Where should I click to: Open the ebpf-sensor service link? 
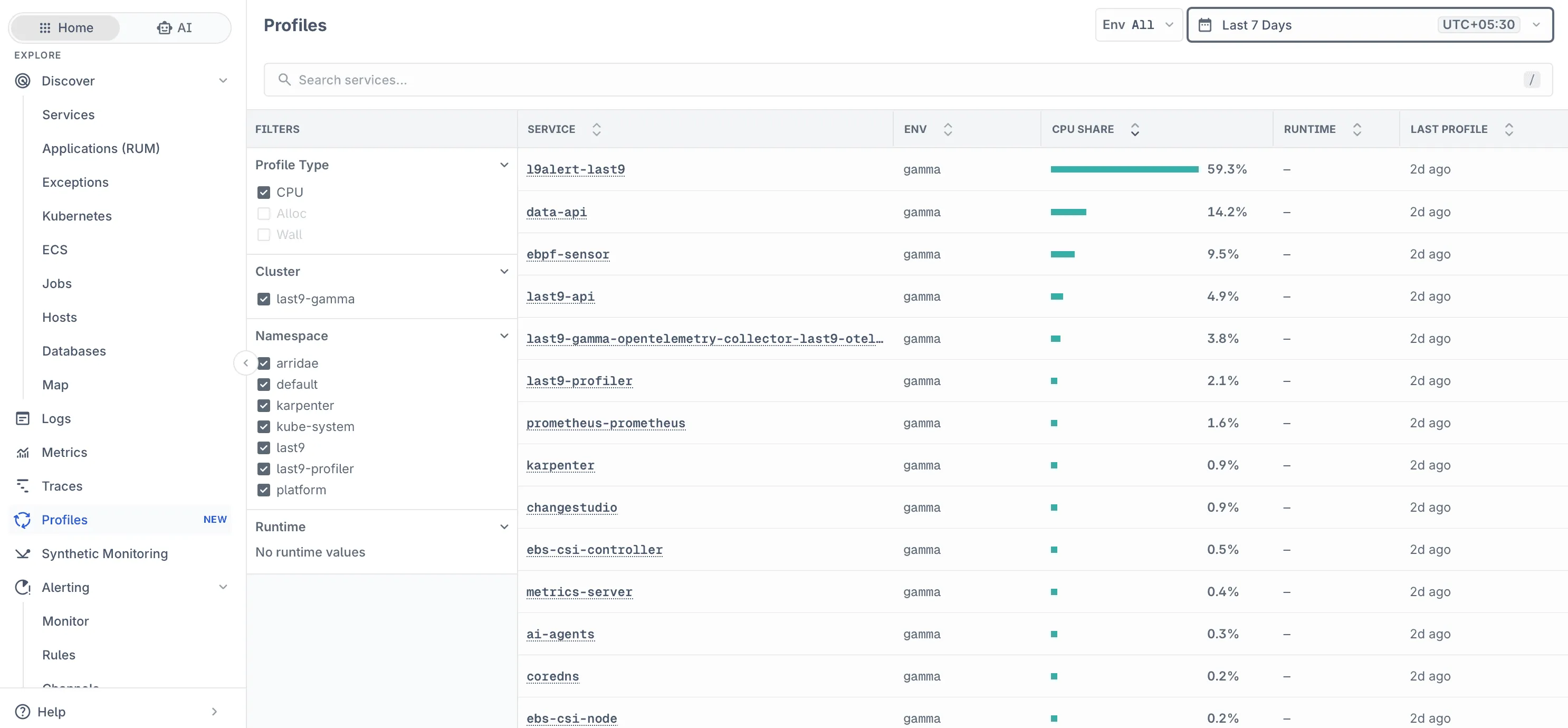[567, 254]
